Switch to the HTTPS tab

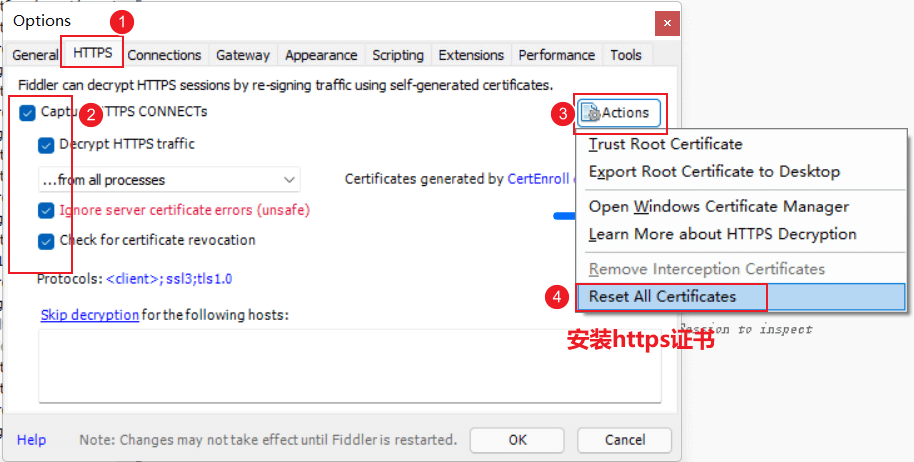pyautogui.click(x=92, y=53)
